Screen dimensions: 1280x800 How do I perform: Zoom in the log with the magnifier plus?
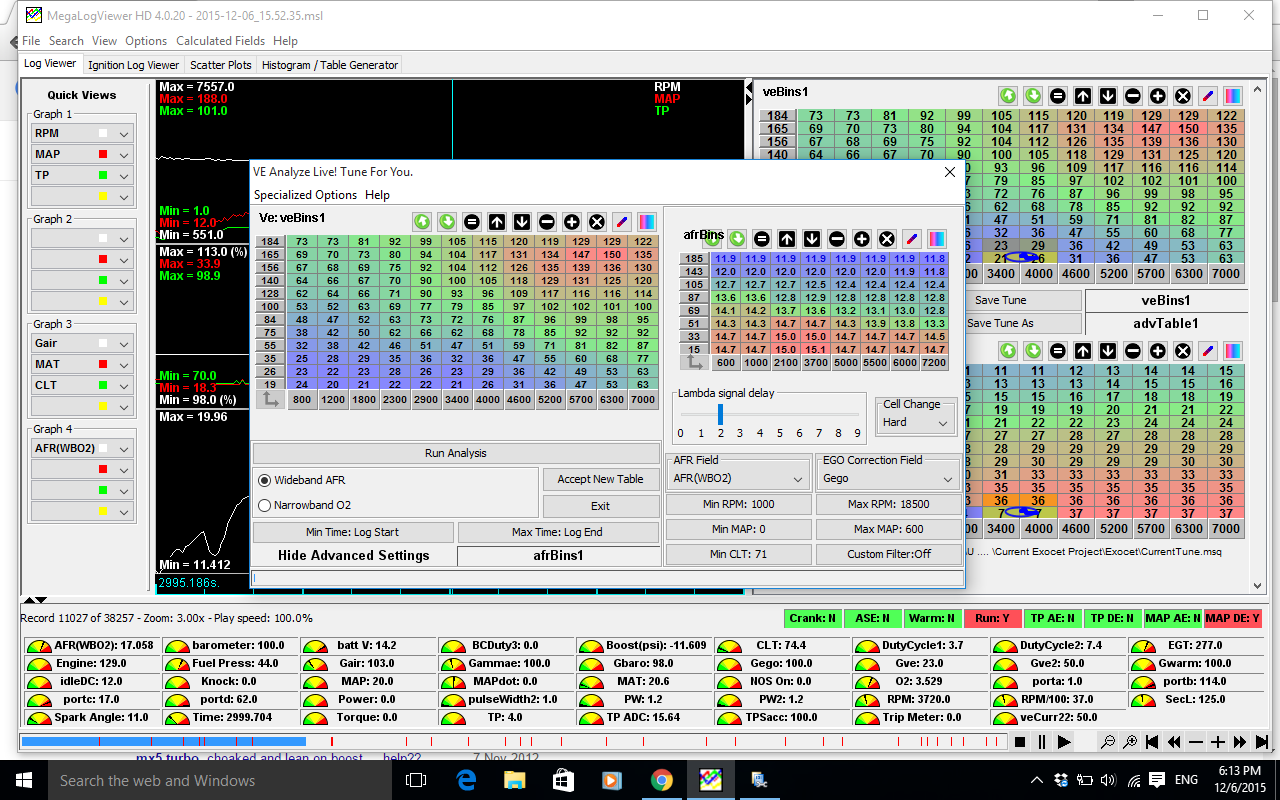click(x=1129, y=742)
